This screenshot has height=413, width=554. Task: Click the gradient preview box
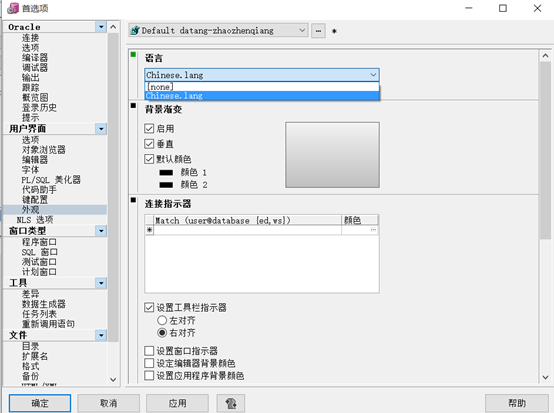pos(332,155)
